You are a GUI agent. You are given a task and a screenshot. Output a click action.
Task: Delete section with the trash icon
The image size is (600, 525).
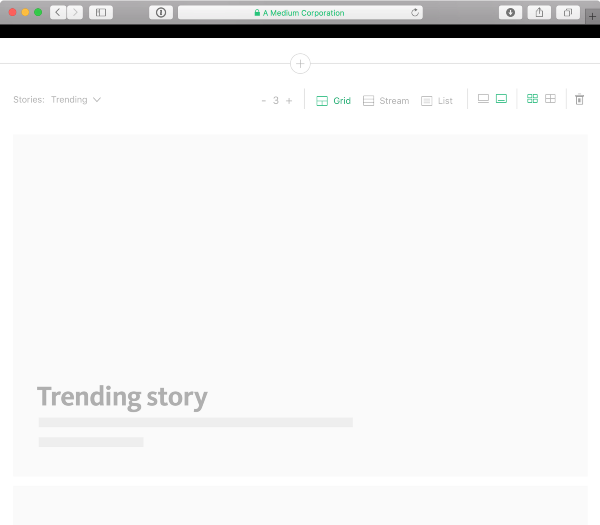(x=579, y=100)
